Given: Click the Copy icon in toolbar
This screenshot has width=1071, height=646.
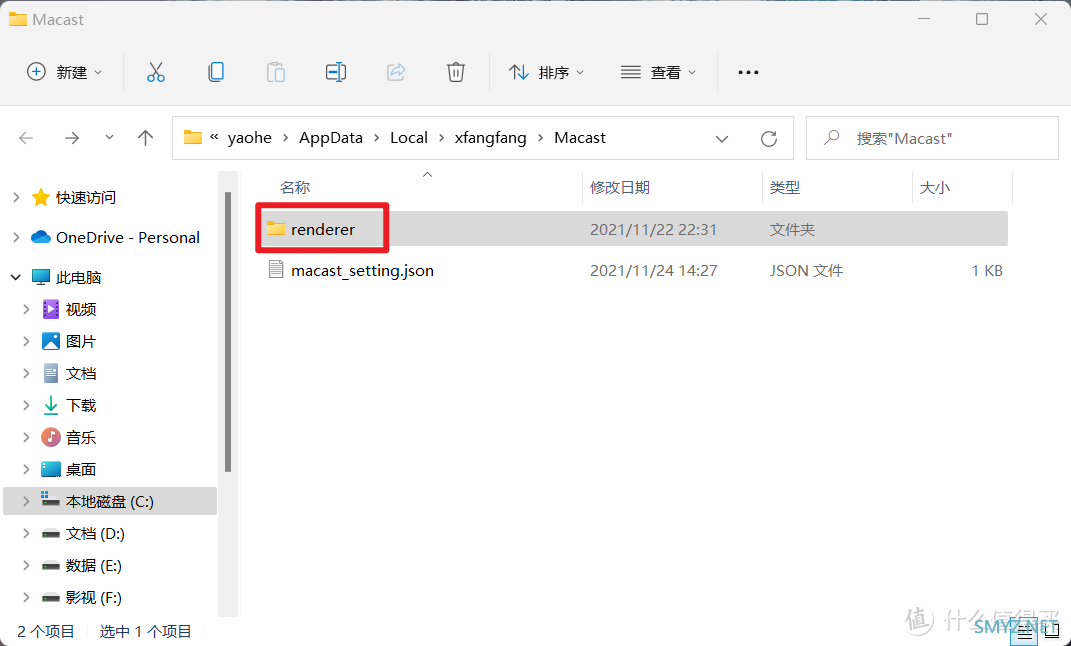Looking at the screenshot, I should (x=216, y=72).
